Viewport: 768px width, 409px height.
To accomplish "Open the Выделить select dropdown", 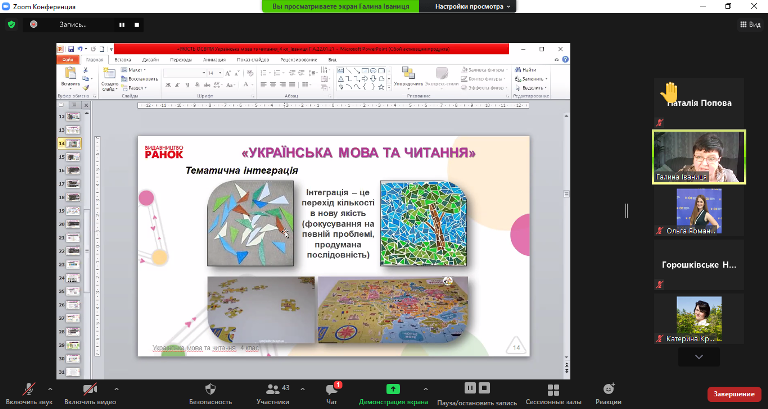I will 530,88.
